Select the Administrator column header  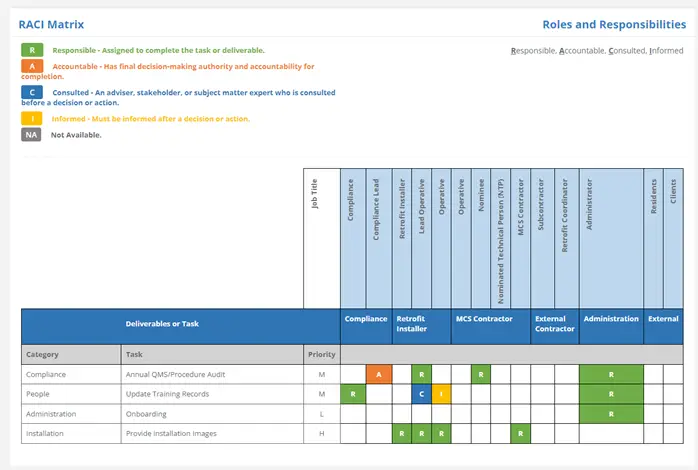[x=611, y=238]
